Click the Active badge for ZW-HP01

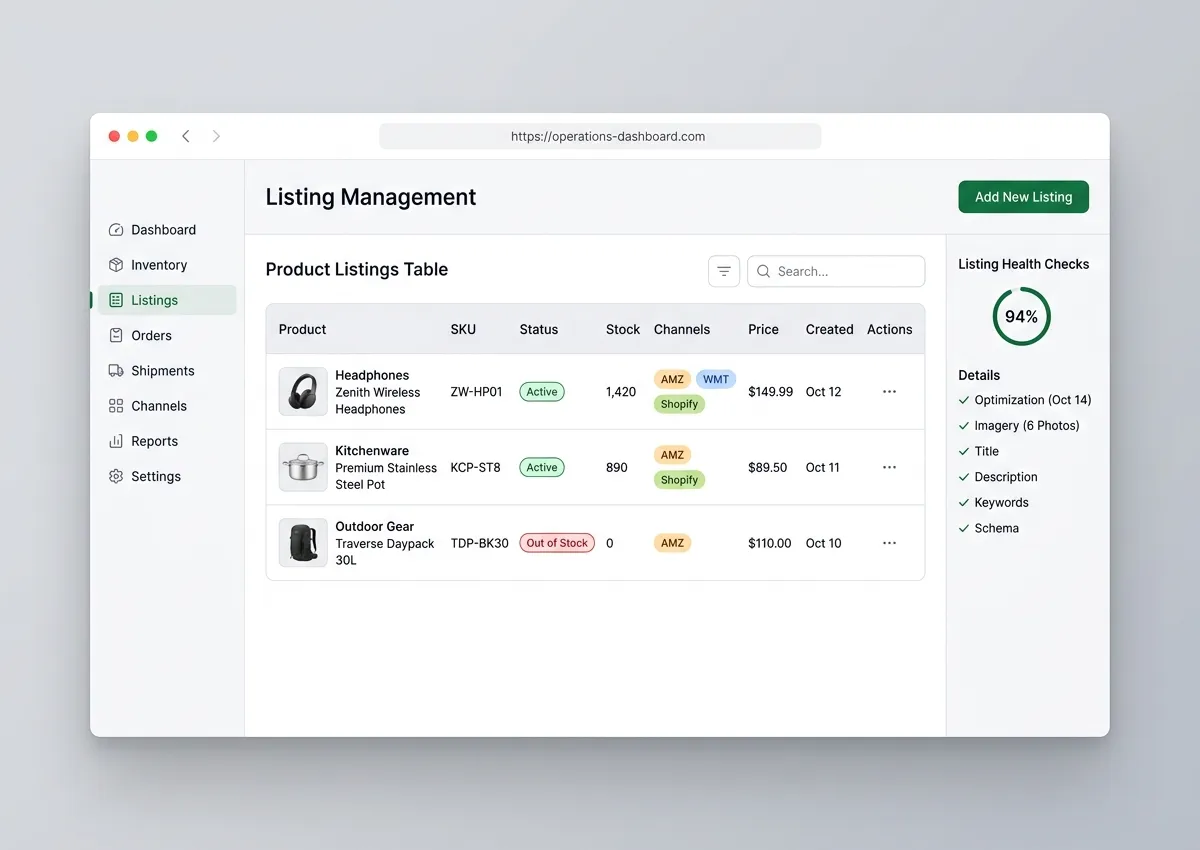tap(542, 392)
